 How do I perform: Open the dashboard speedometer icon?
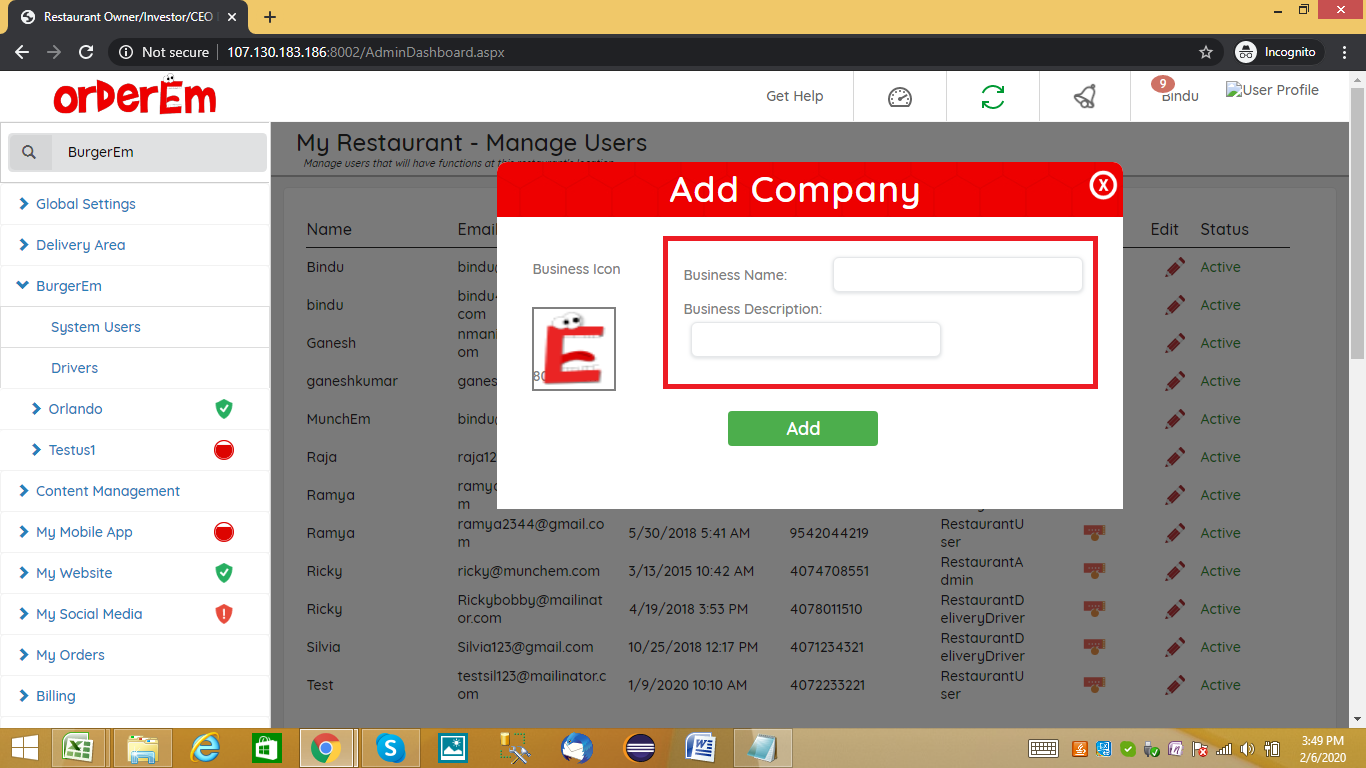click(x=899, y=97)
